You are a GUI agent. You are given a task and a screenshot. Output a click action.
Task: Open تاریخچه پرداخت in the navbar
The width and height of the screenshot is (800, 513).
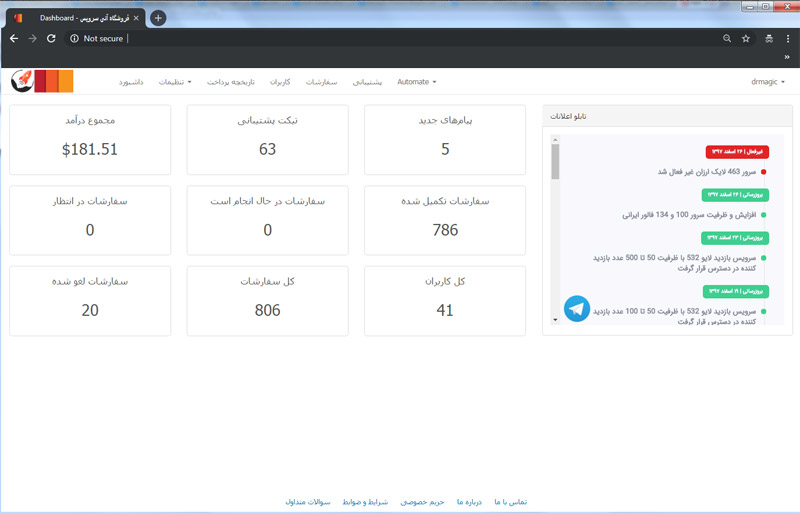(231, 82)
